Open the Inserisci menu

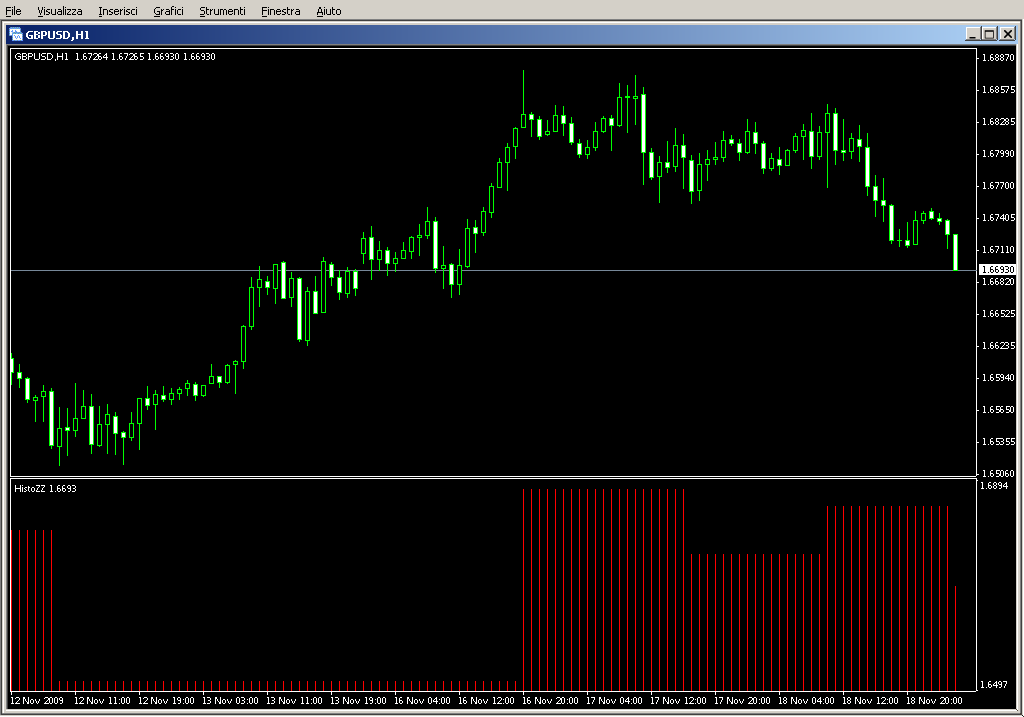click(118, 11)
